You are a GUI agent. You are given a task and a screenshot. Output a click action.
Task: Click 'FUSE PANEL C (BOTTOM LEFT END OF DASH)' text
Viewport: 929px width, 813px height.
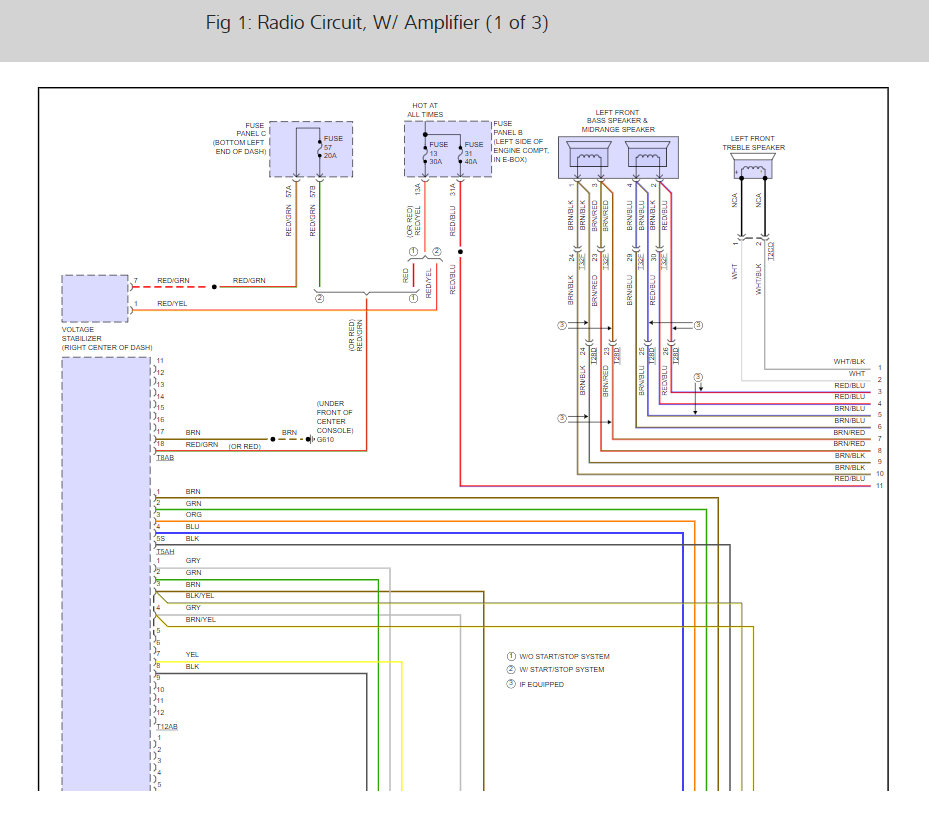click(240, 138)
